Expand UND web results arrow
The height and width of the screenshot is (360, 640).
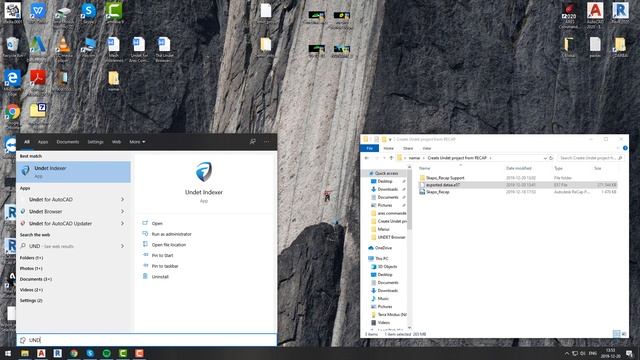[x=122, y=246]
